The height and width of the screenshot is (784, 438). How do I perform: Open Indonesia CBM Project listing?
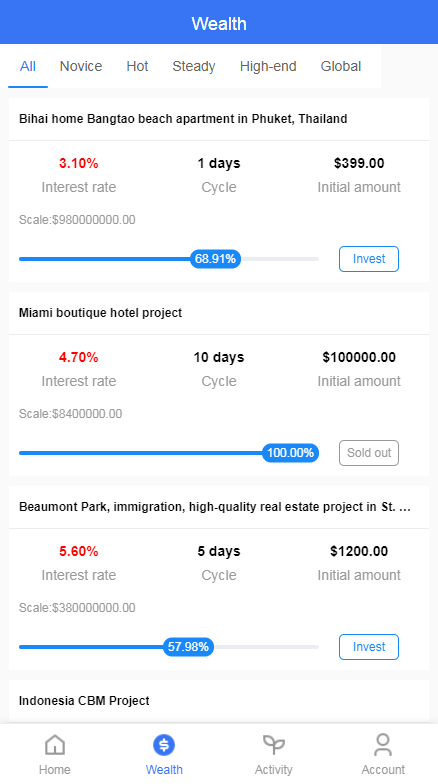pos(84,701)
